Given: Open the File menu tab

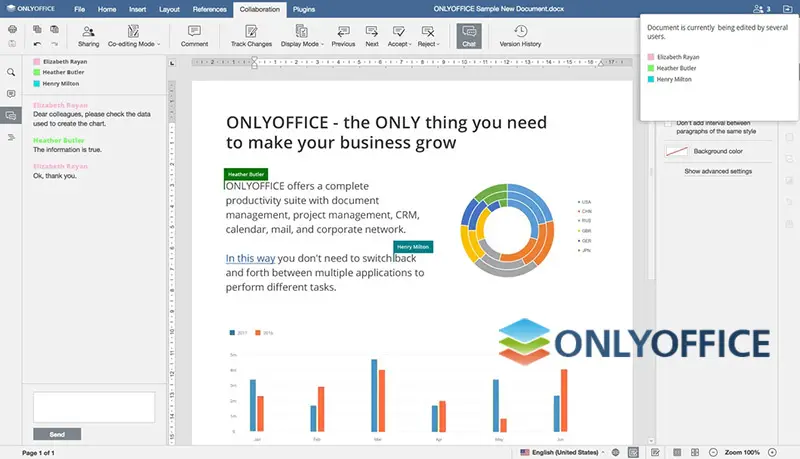Looking at the screenshot, I should pos(80,9).
